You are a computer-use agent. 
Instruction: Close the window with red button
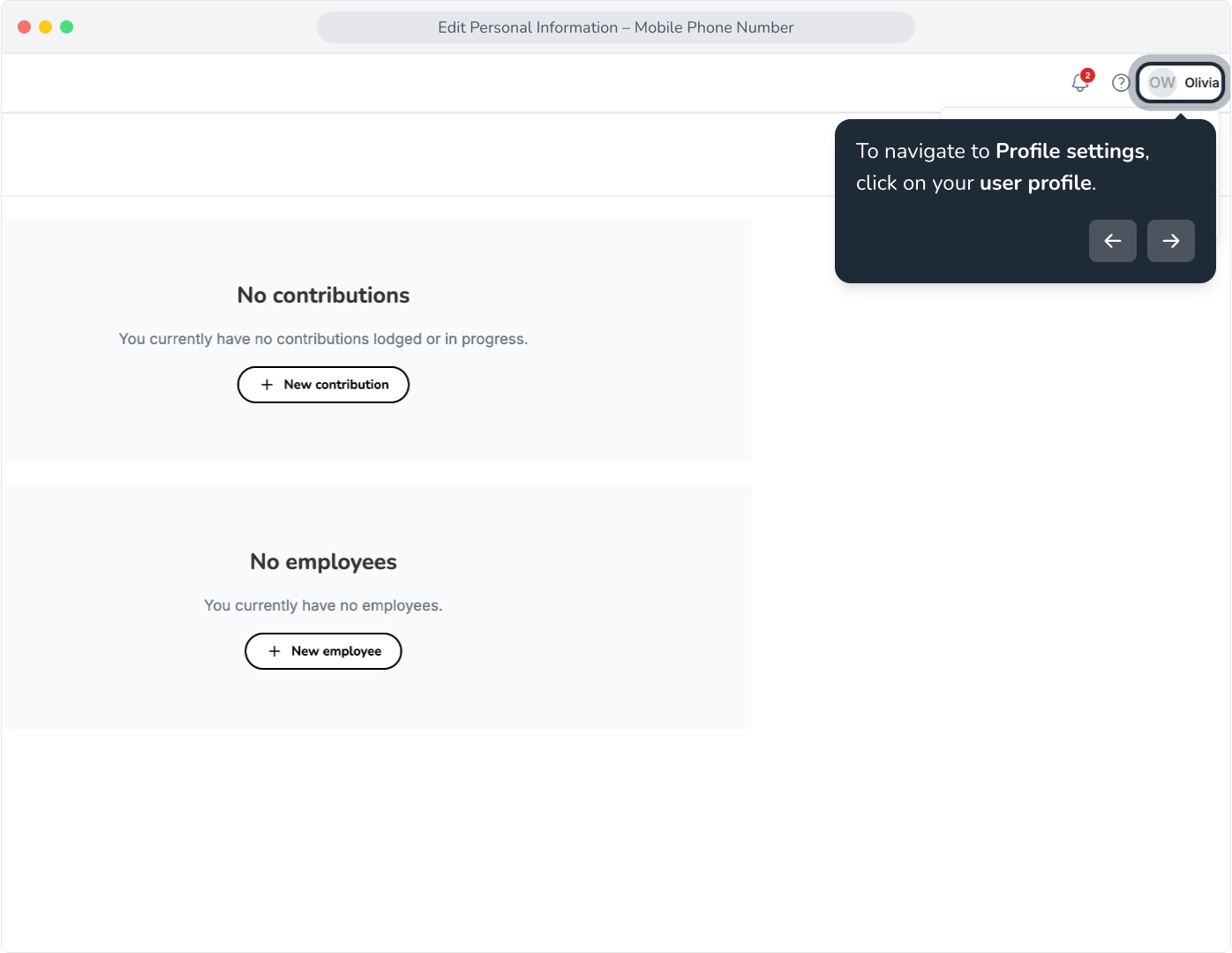point(24,27)
